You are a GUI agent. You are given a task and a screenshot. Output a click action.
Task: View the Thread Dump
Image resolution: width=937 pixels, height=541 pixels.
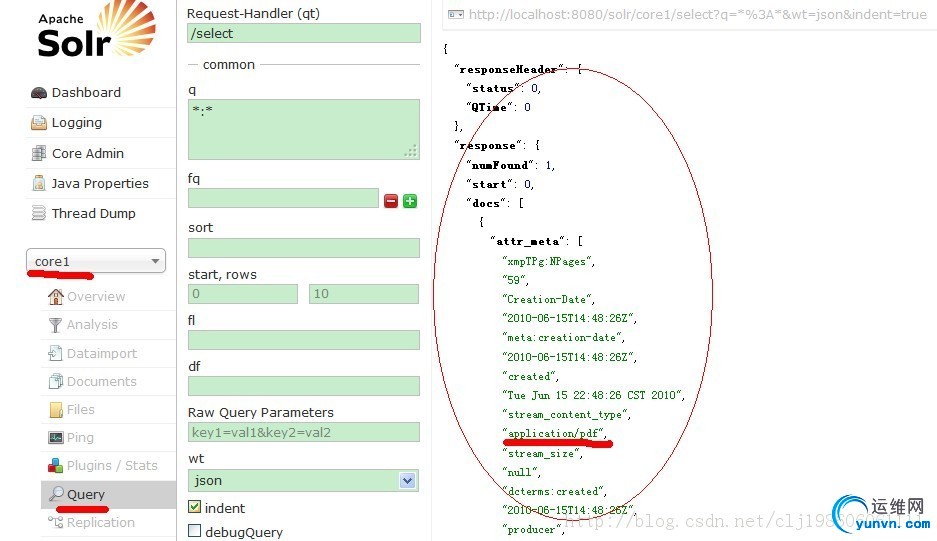tap(93, 213)
